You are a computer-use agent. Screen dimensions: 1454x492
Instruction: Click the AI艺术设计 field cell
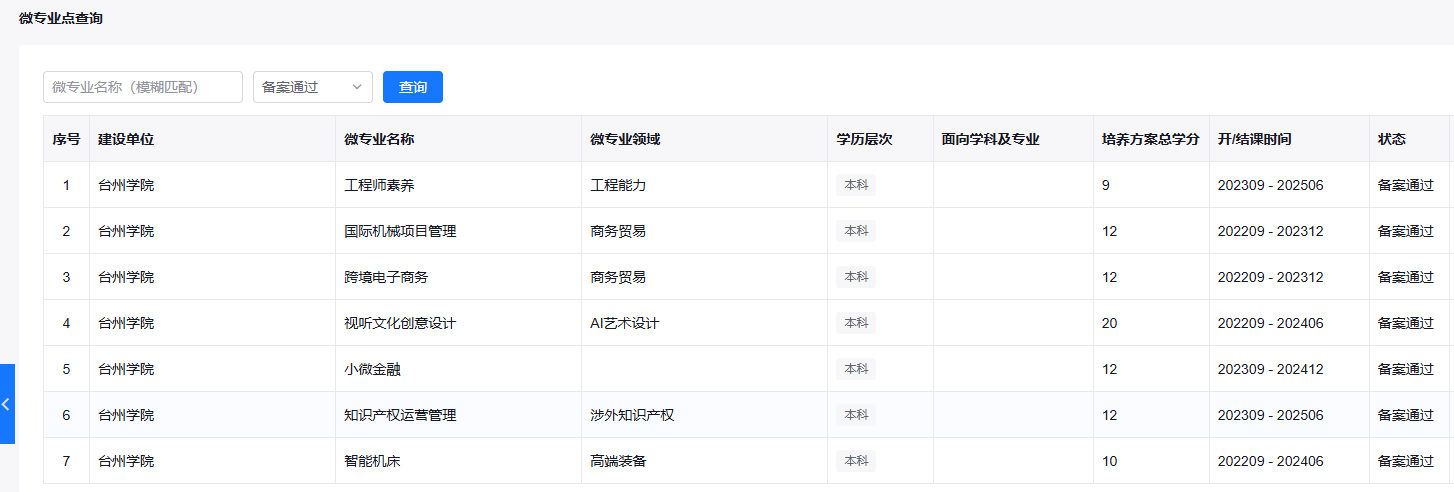click(625, 323)
